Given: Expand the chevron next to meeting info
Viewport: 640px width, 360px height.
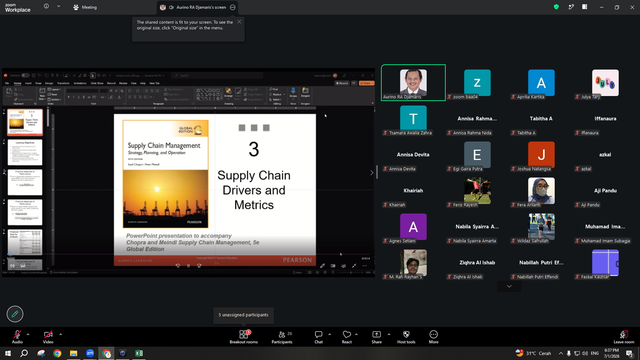Looking at the screenshot, I should click(x=58, y=7).
